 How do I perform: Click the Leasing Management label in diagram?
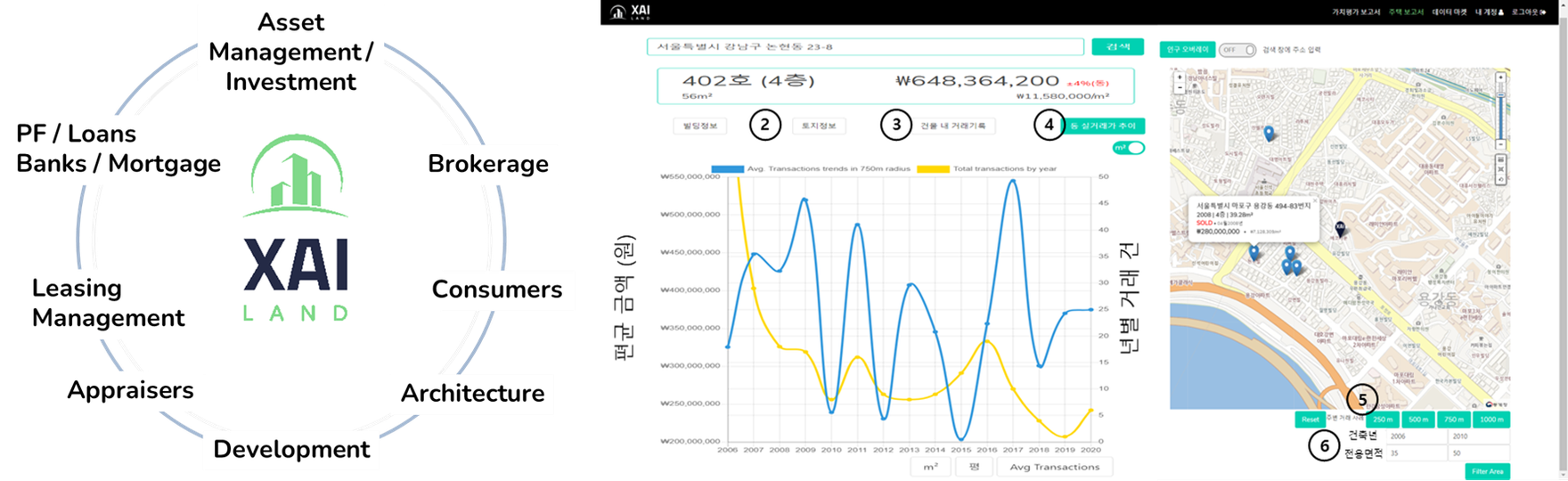(x=108, y=303)
